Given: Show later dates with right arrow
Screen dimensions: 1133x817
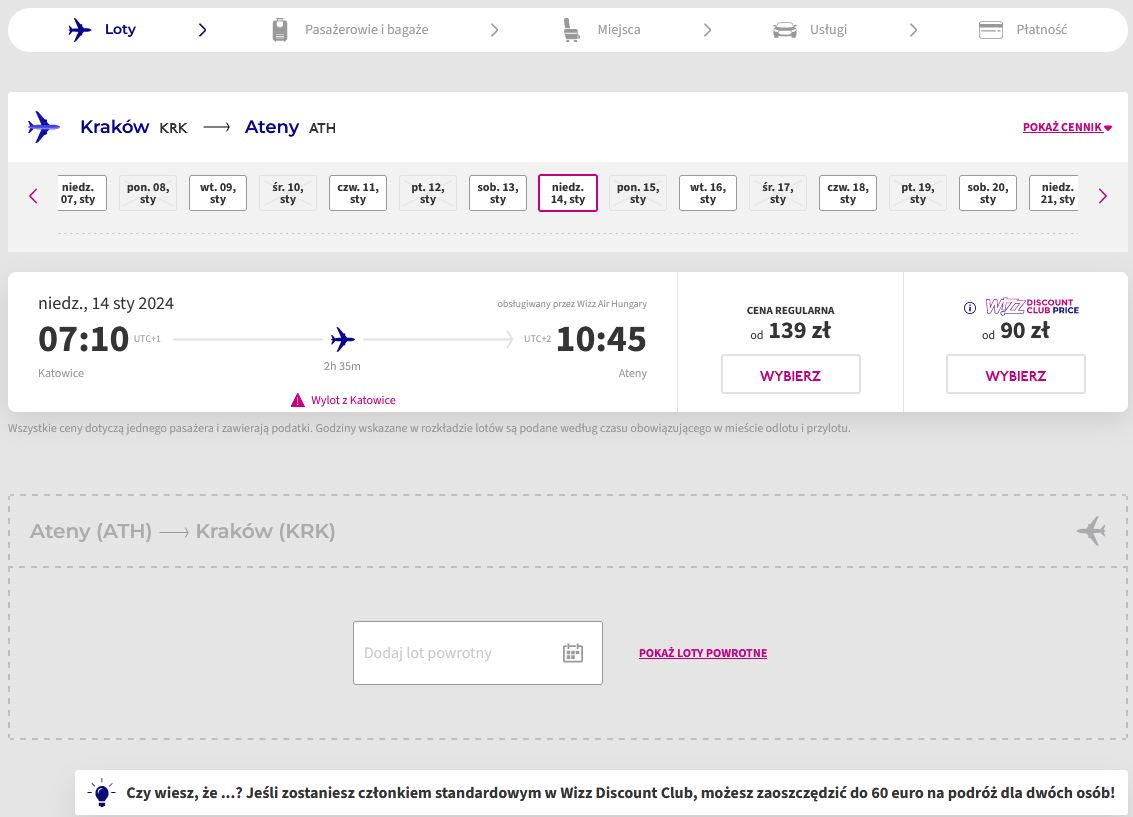Looking at the screenshot, I should click(1102, 196).
